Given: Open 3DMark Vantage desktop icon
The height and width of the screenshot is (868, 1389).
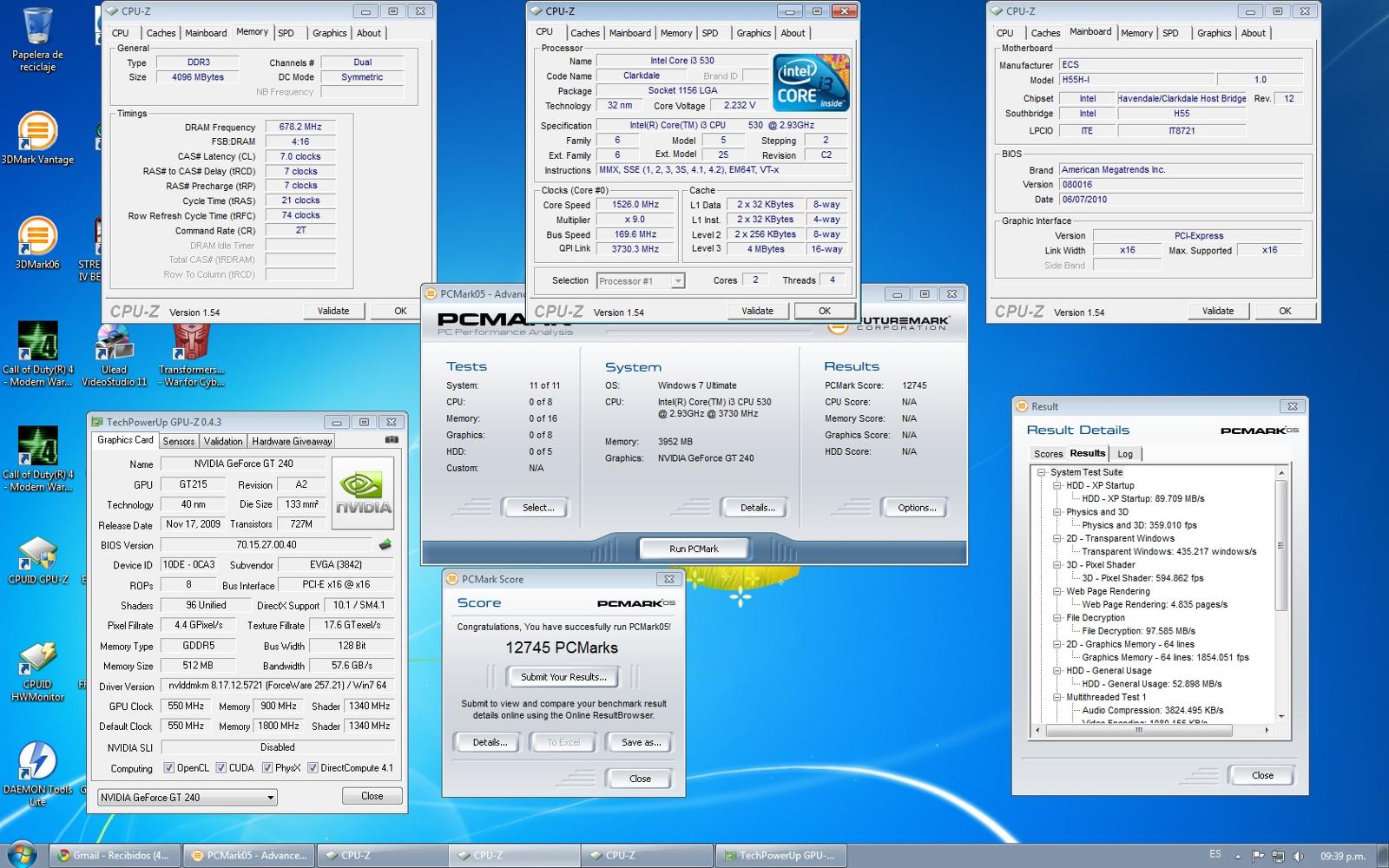Looking at the screenshot, I should tap(37, 137).
